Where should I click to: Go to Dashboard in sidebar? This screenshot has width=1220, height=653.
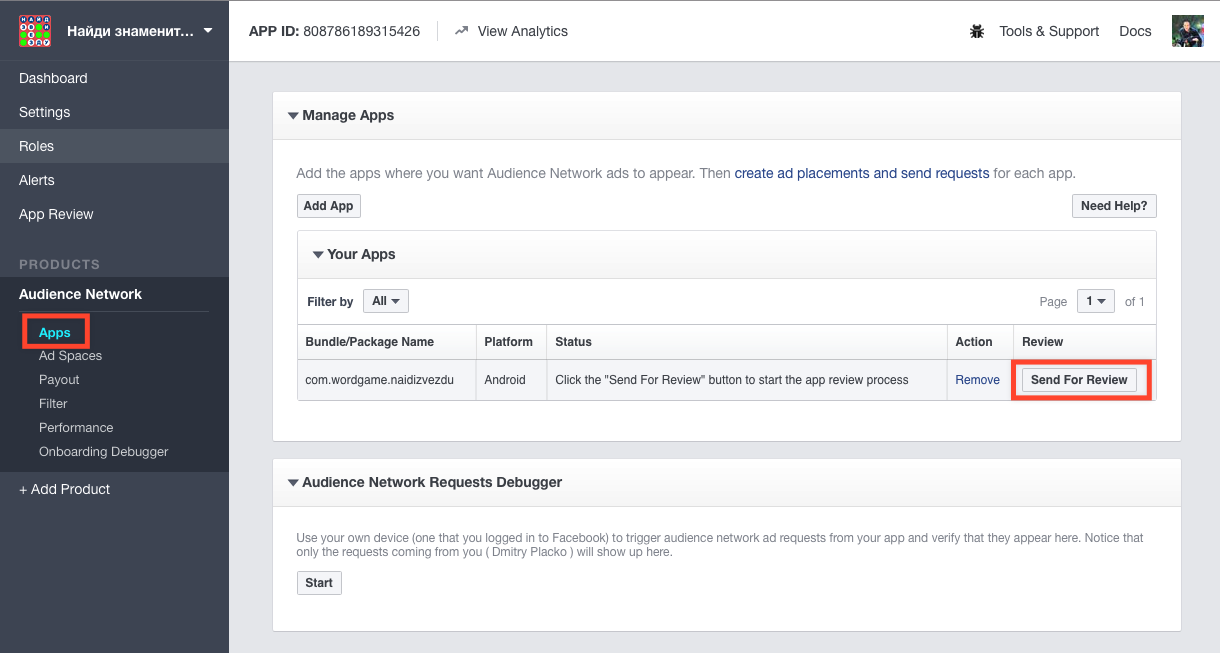click(114, 78)
